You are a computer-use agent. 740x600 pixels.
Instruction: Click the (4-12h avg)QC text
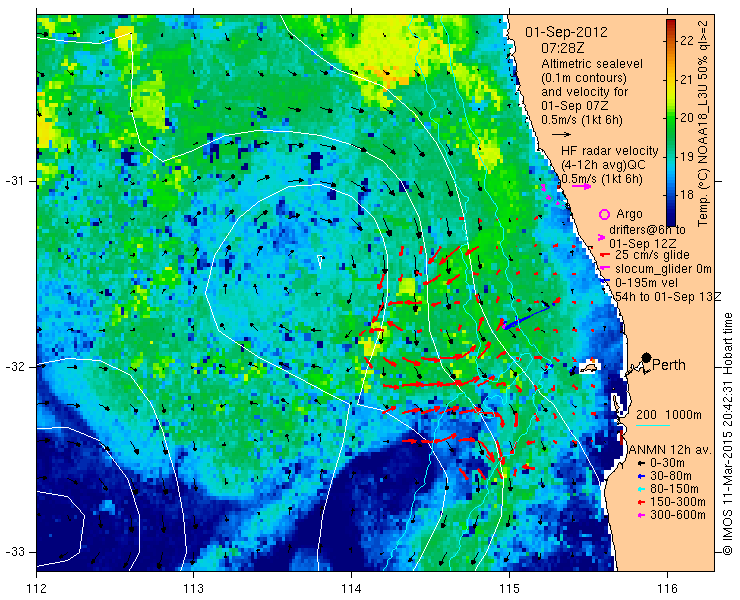(x=603, y=165)
